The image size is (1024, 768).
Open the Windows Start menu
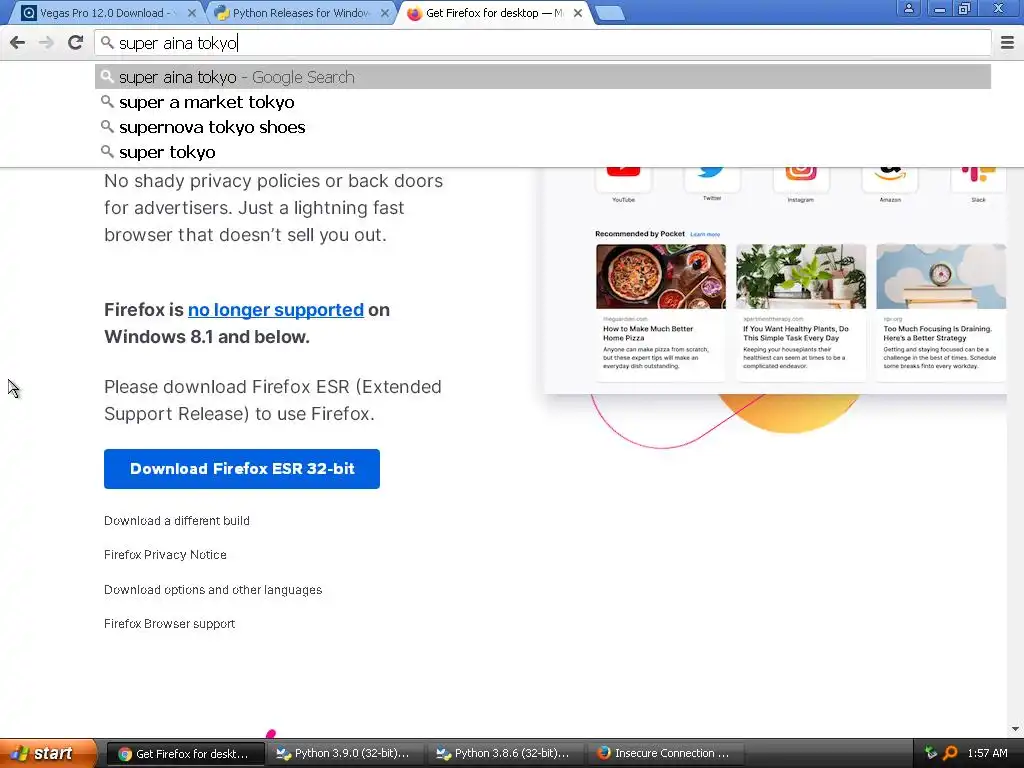[x=46, y=753]
